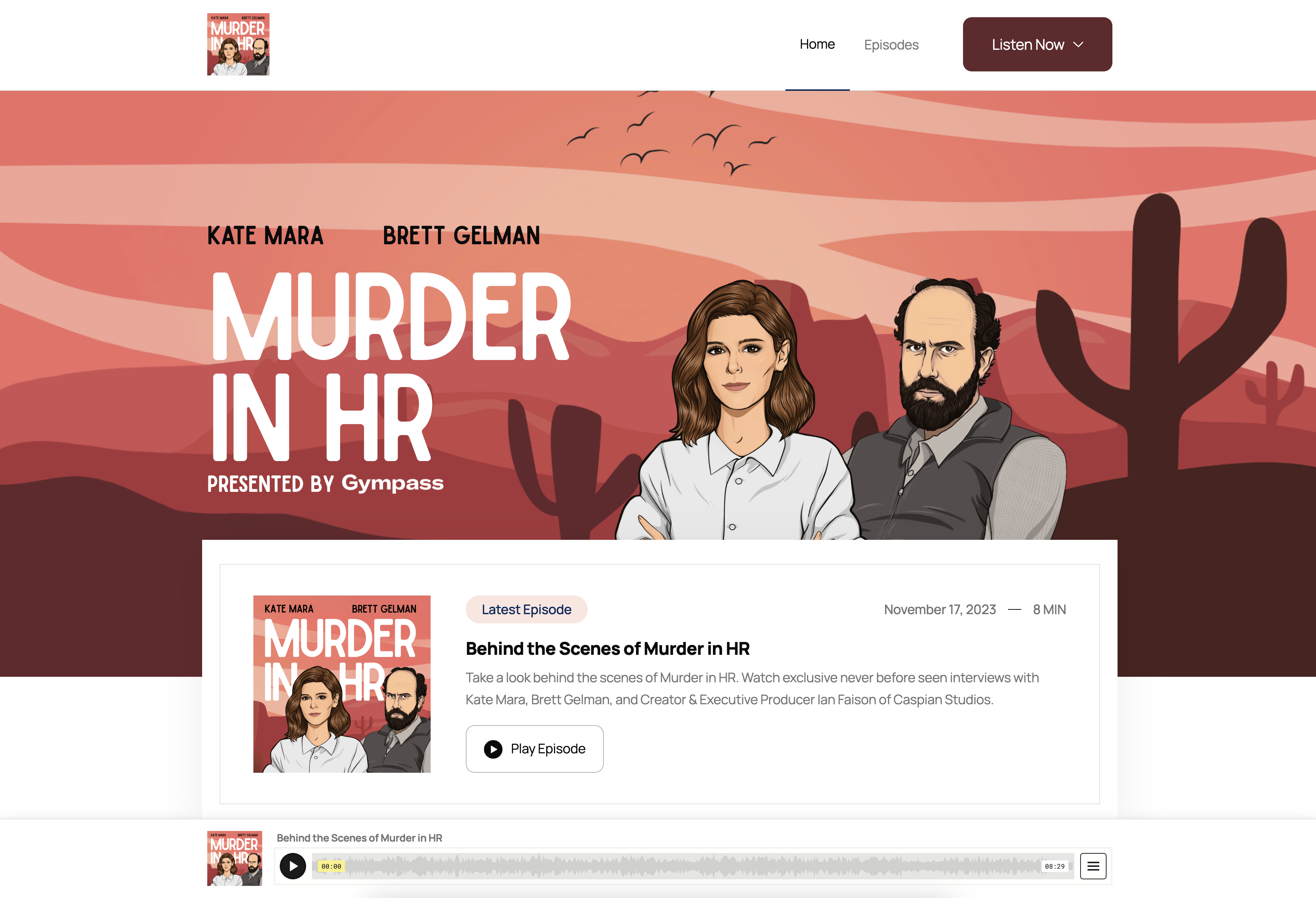Seek within the audio waveform bar

pos(692,866)
